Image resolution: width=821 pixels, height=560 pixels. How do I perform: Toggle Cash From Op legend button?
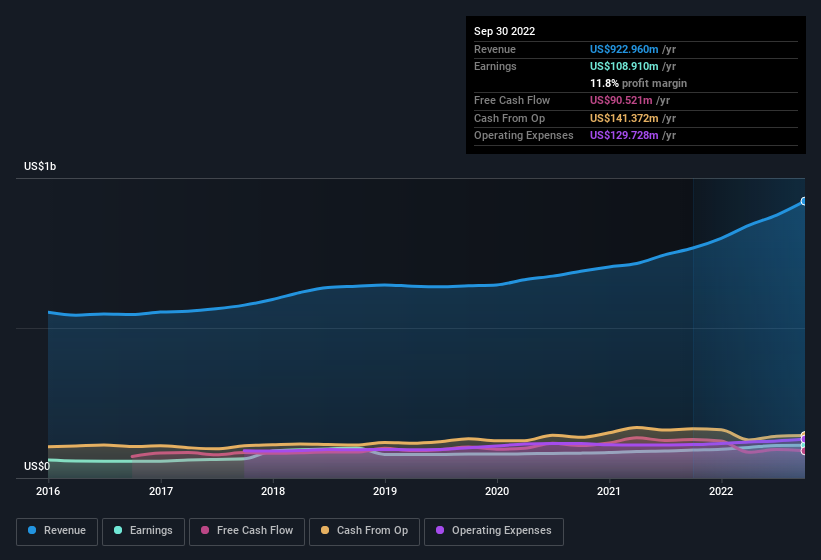[364, 531]
